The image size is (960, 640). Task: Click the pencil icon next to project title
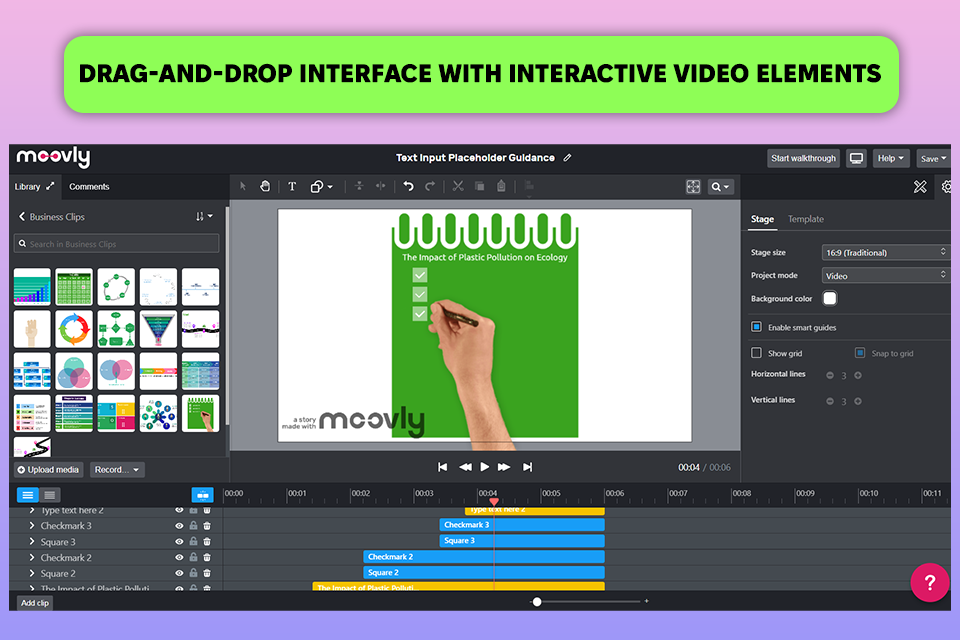coord(568,157)
